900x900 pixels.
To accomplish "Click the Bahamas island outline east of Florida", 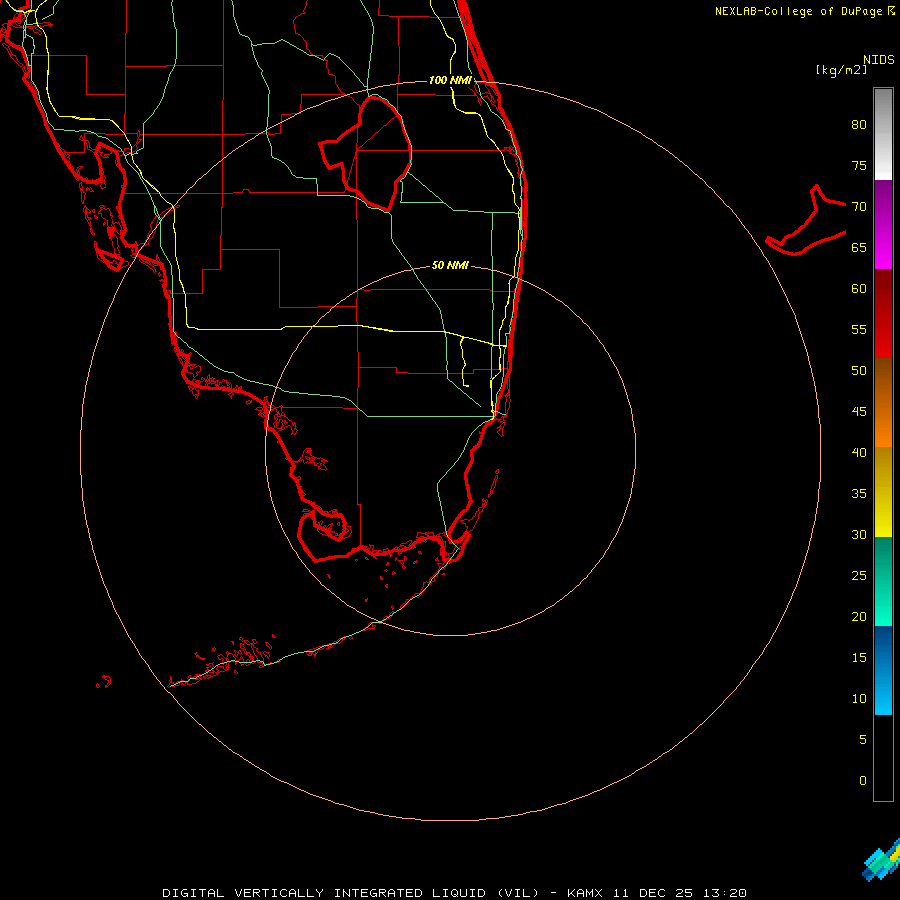I will coord(806,221).
